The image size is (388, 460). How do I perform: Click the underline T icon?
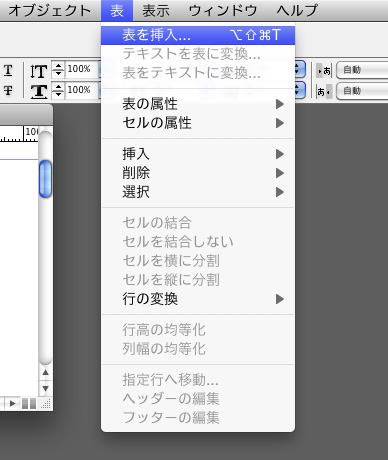click(x=8, y=70)
